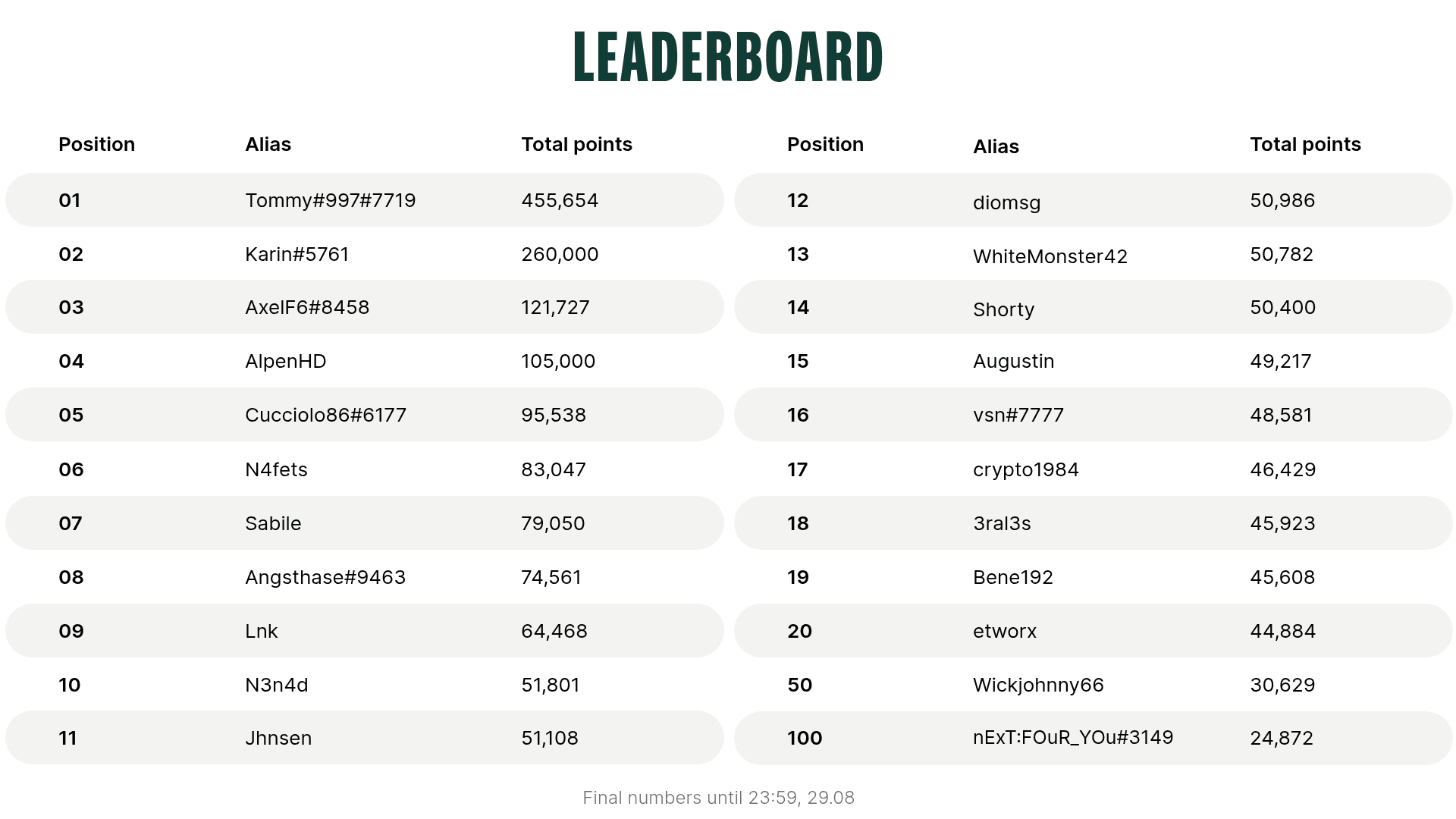Click the Karin#5761 alias
This screenshot has width=1456, height=819.
pos(297,254)
